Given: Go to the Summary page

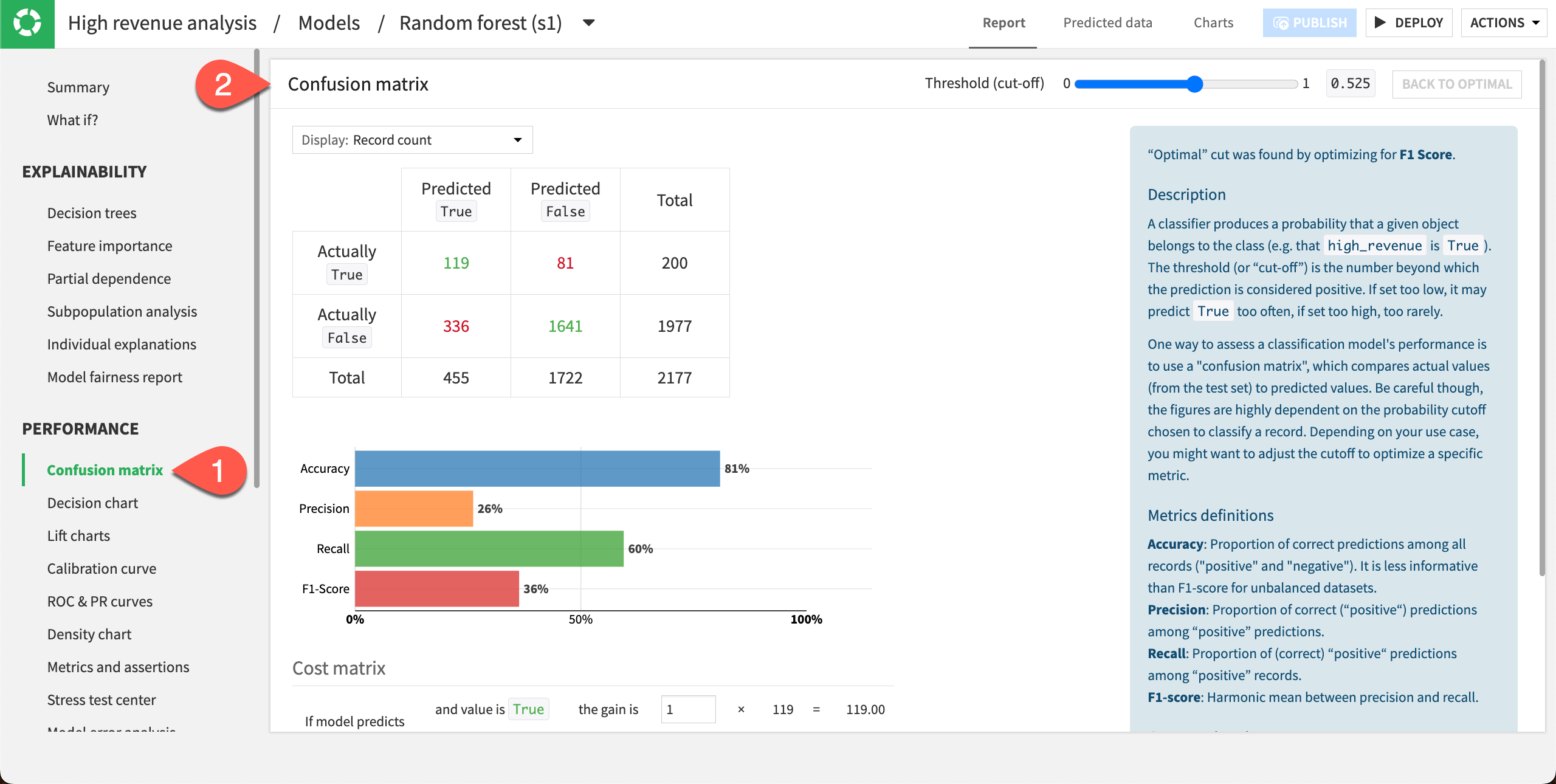Looking at the screenshot, I should [78, 87].
